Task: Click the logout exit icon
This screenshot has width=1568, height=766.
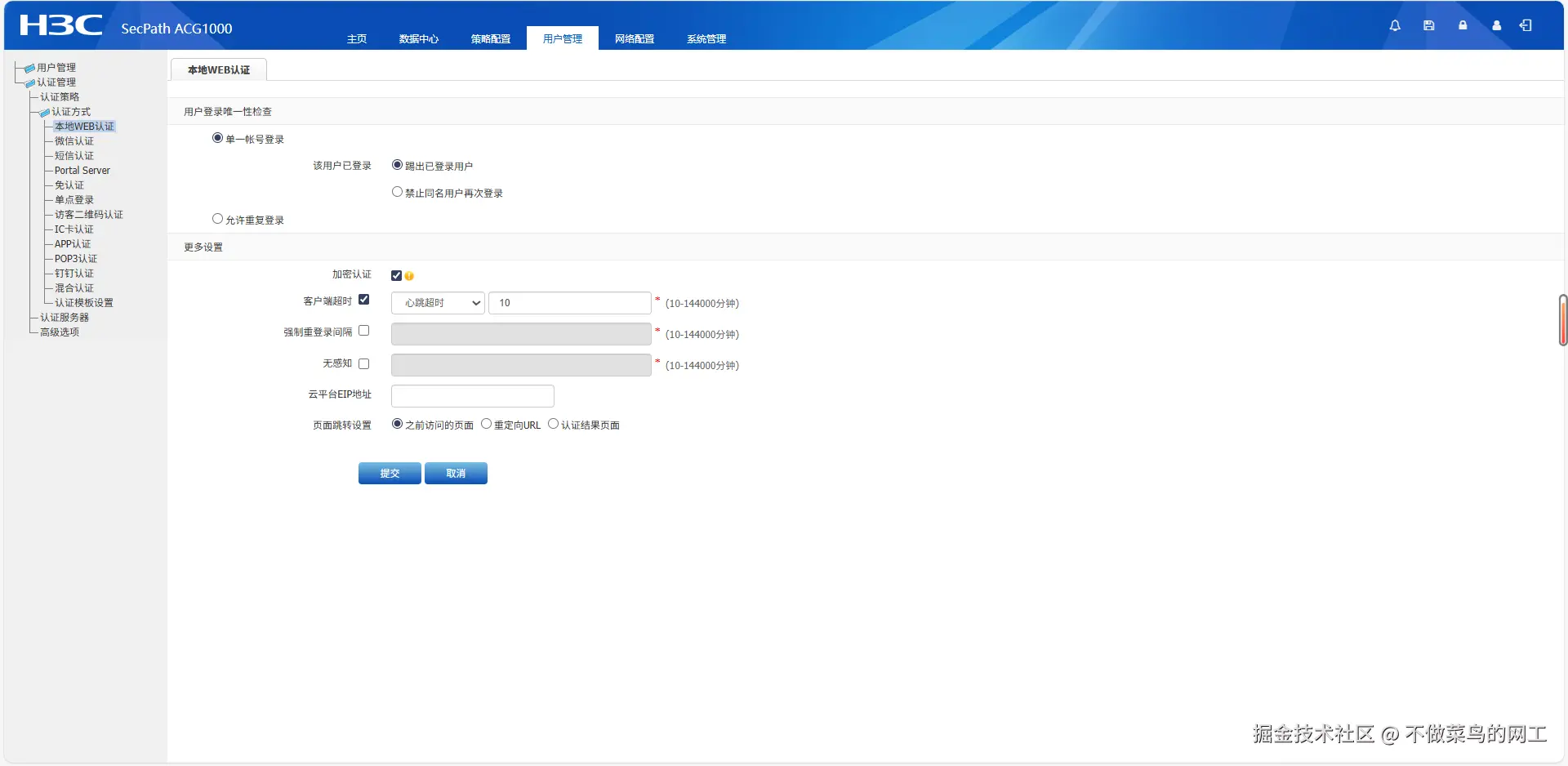Action: click(x=1526, y=25)
